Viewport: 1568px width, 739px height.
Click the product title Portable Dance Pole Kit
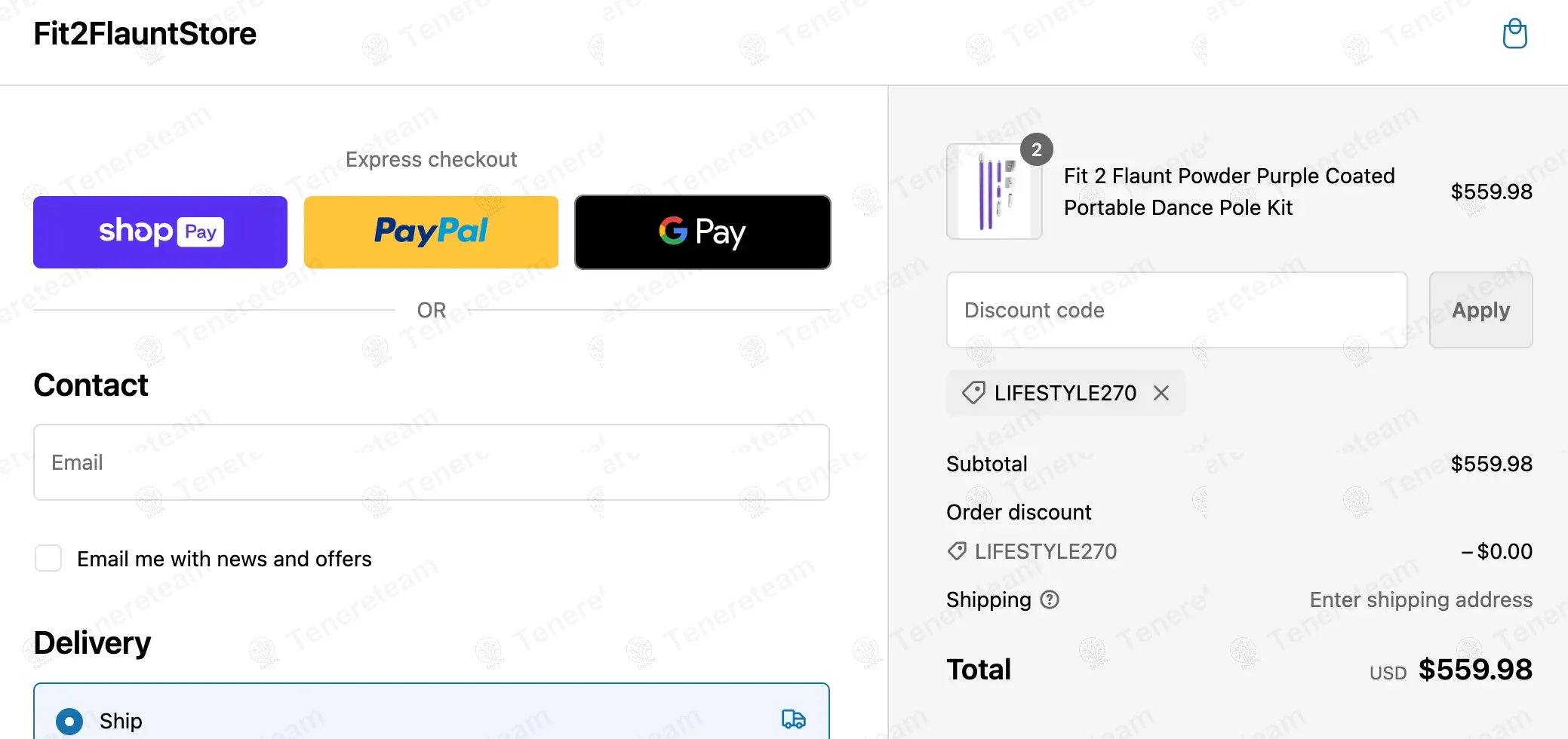(1228, 192)
